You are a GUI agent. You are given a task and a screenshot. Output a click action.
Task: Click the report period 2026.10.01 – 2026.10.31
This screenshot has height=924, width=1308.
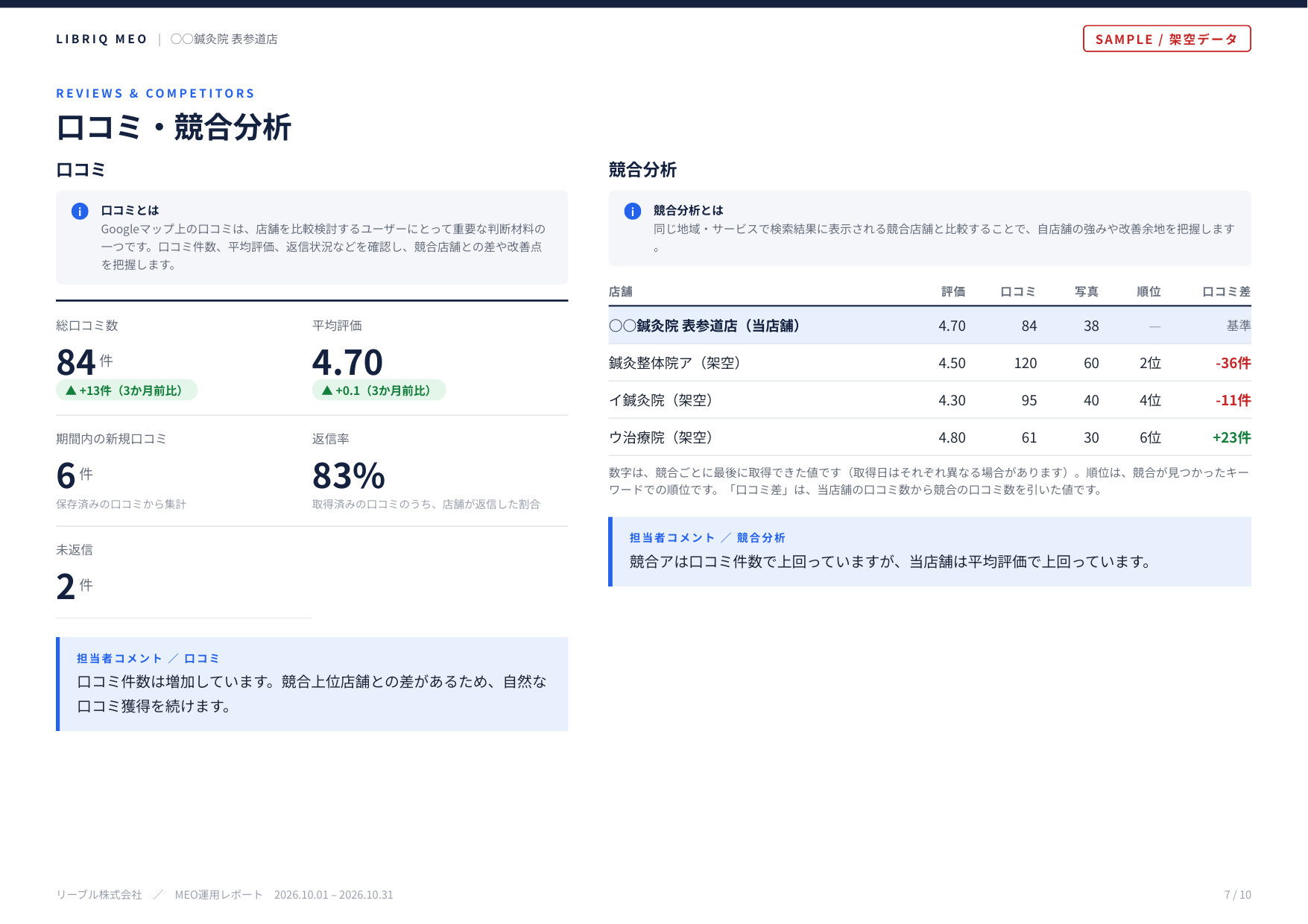click(333, 894)
